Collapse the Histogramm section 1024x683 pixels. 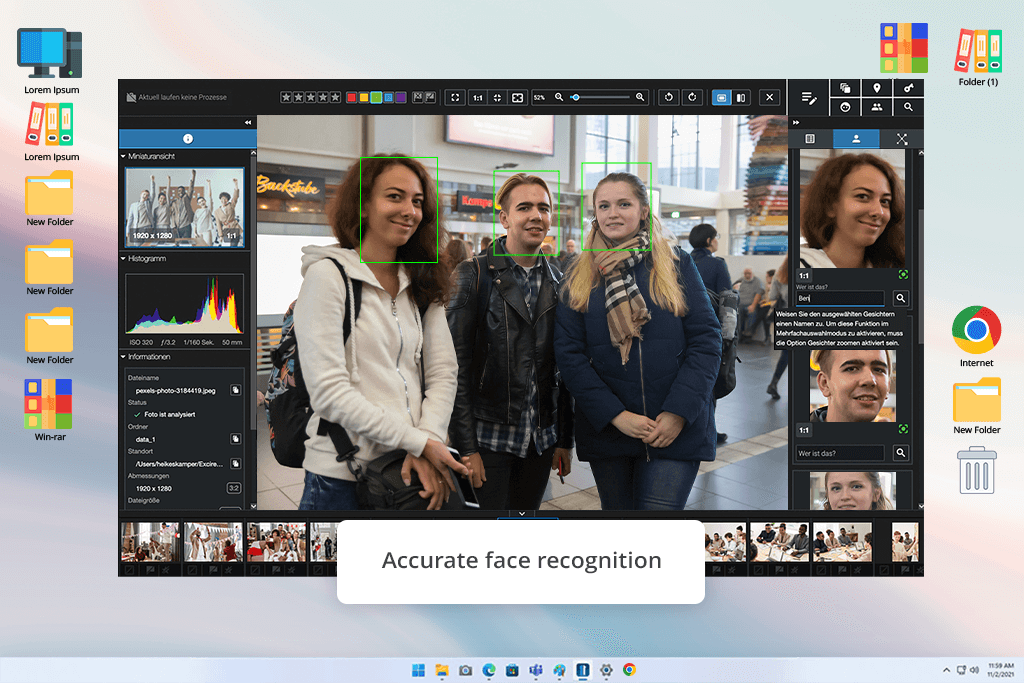tap(123, 259)
